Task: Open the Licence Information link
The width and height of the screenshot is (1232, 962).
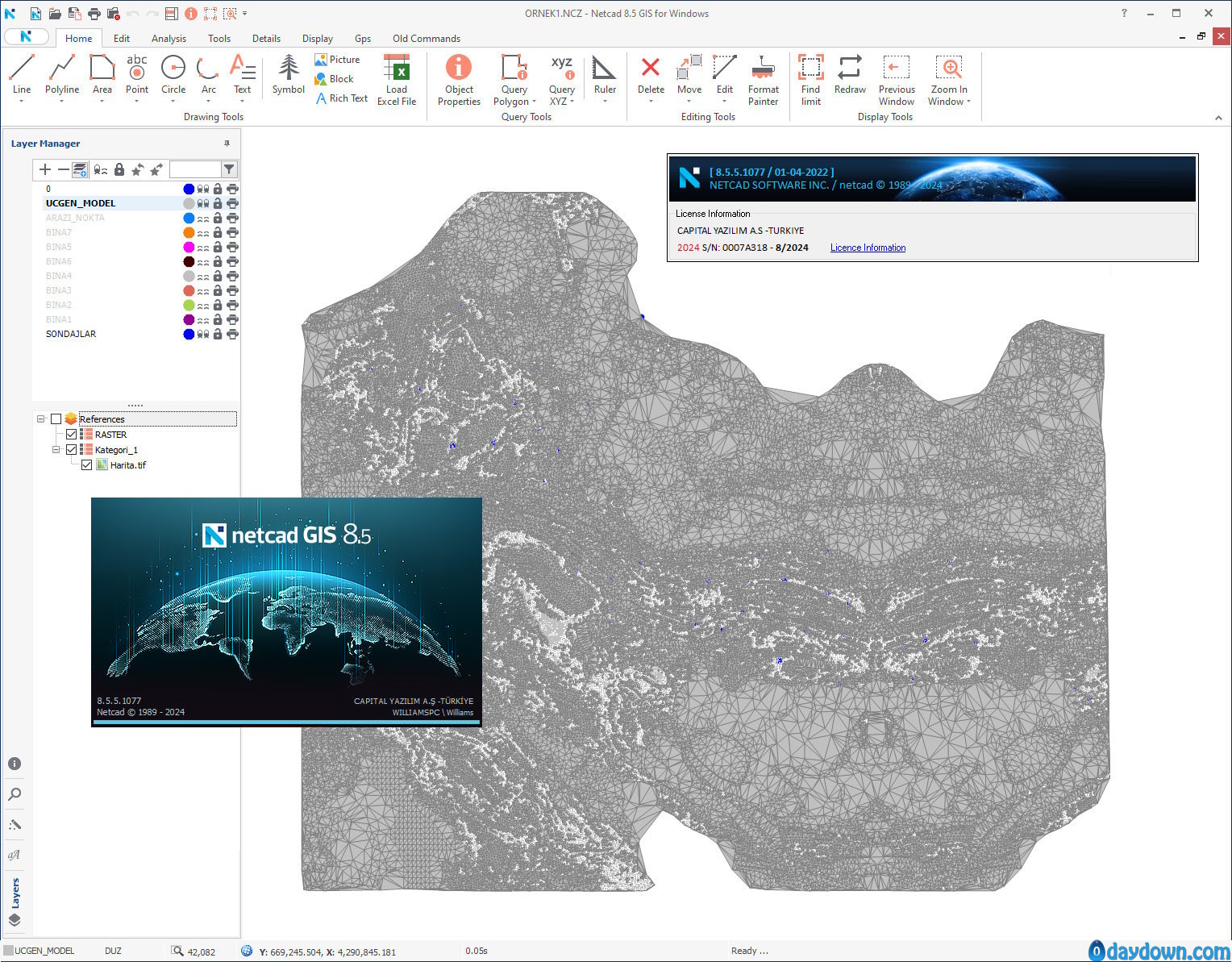Action: tap(868, 248)
